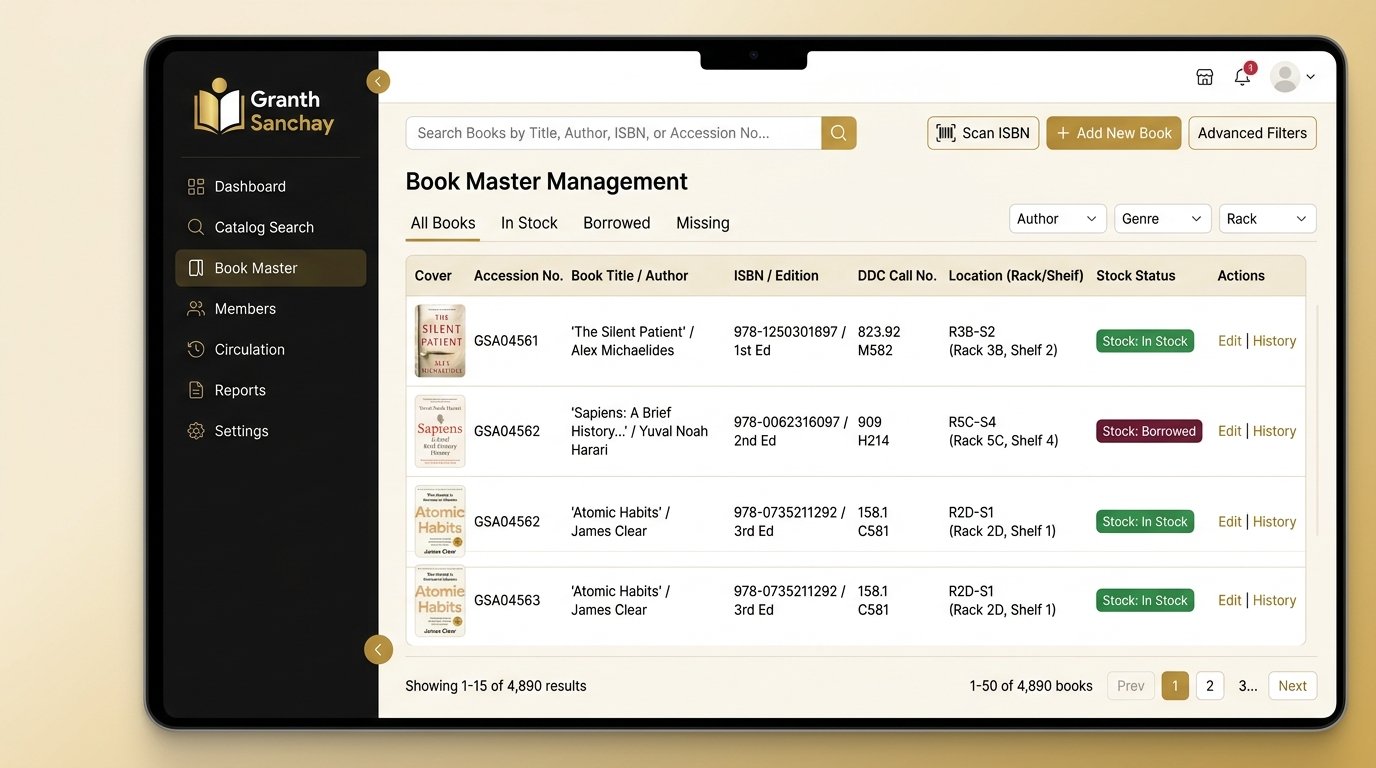View History for 'Sapiens' book
Image resolution: width=1376 pixels, height=768 pixels.
(1274, 431)
